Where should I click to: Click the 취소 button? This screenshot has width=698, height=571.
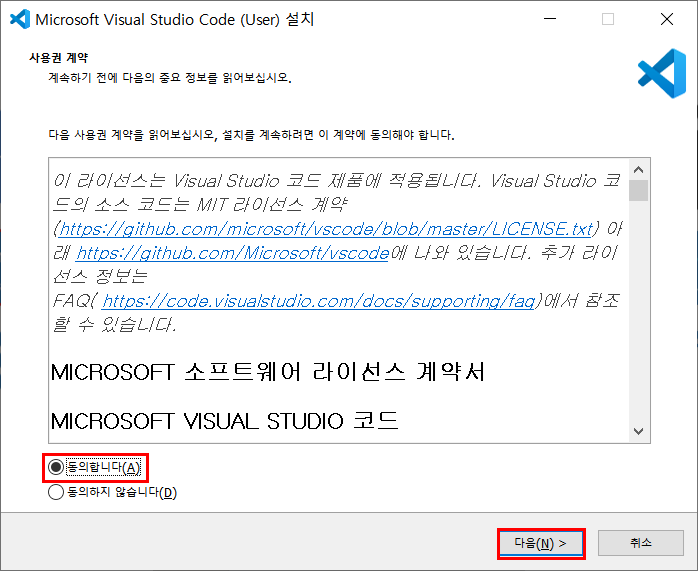point(641,543)
